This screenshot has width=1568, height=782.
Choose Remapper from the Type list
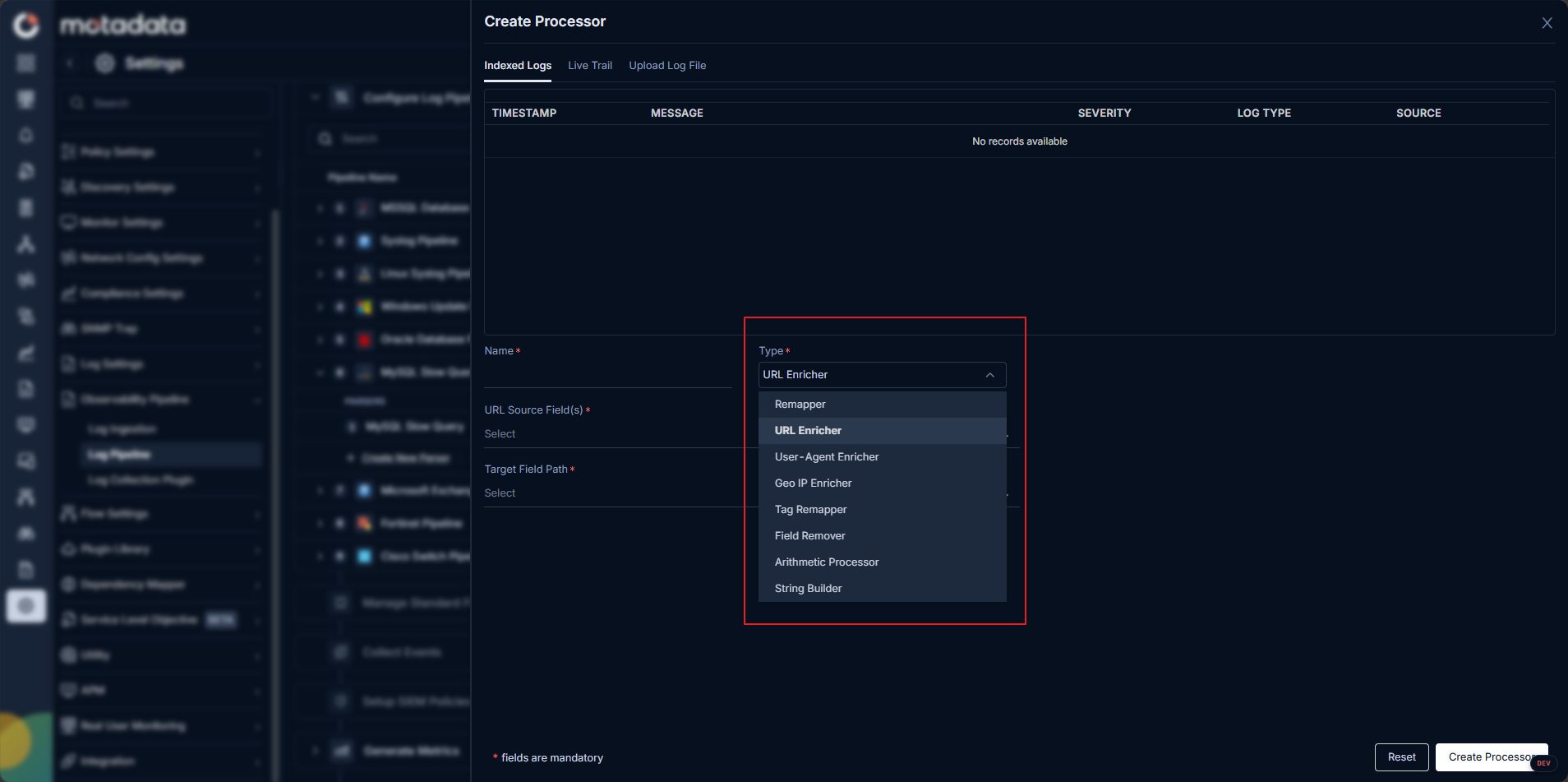click(882, 405)
